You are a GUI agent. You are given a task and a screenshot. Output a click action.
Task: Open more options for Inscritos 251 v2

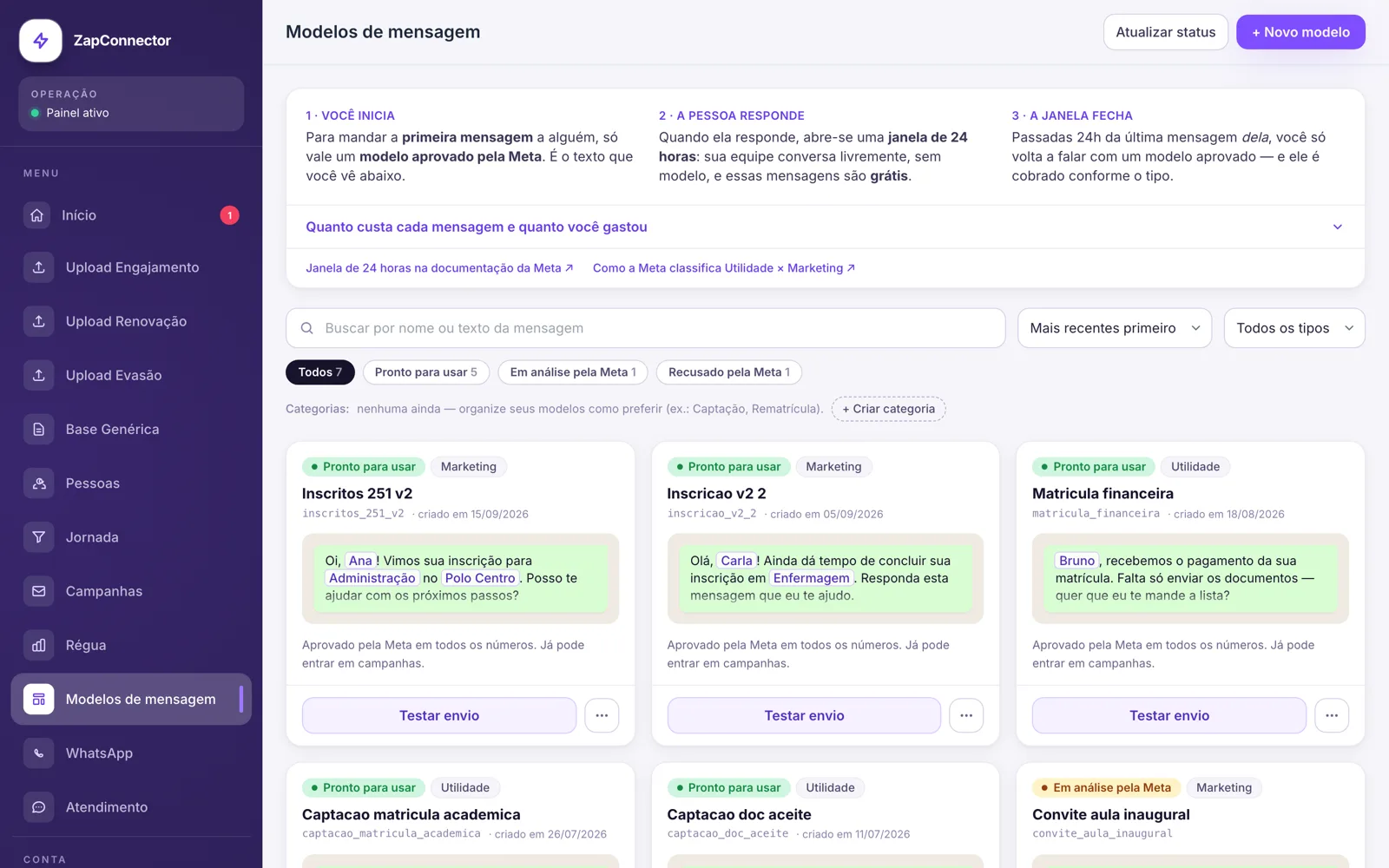(x=602, y=715)
